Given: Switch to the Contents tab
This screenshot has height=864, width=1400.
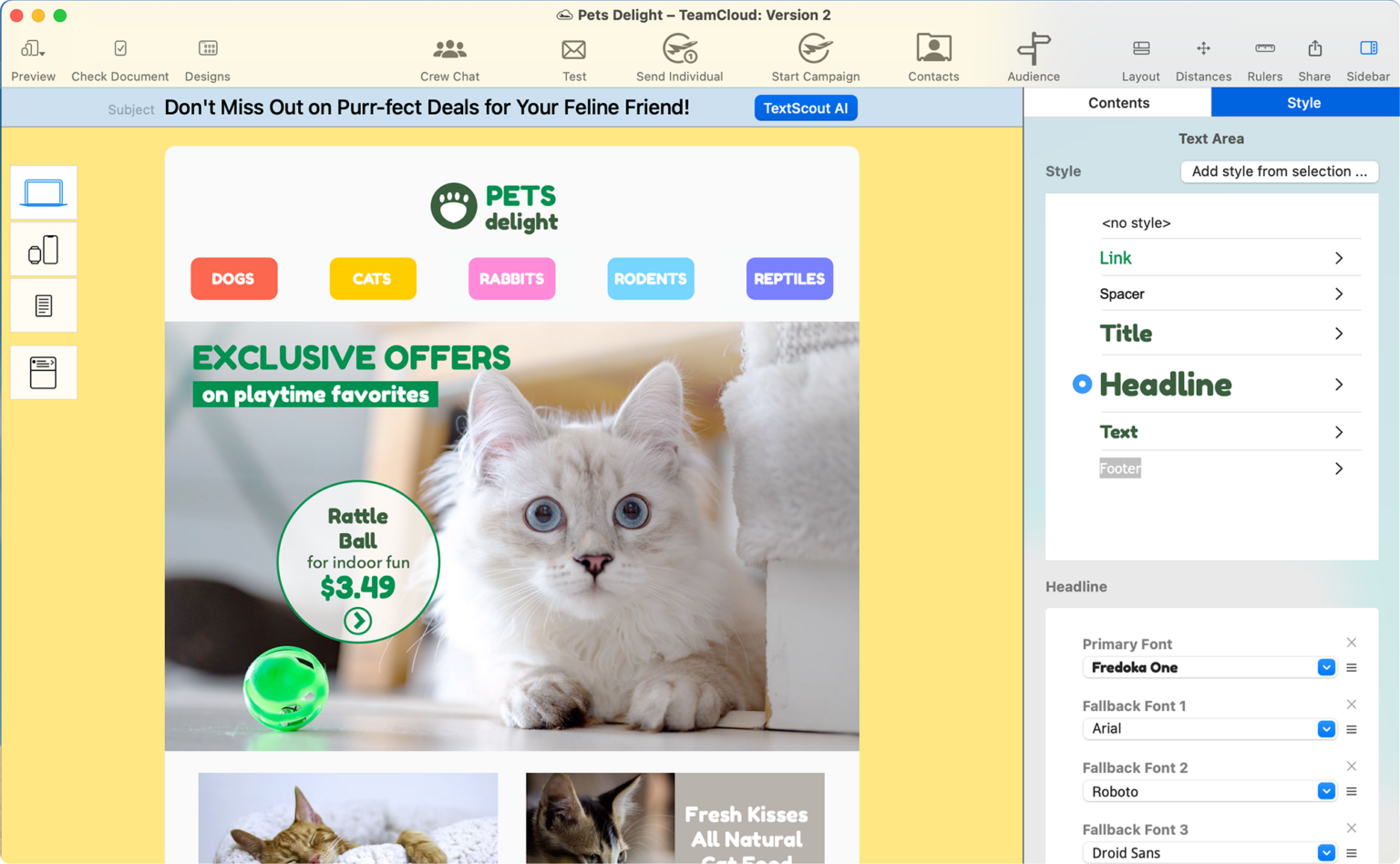Looking at the screenshot, I should (1117, 102).
